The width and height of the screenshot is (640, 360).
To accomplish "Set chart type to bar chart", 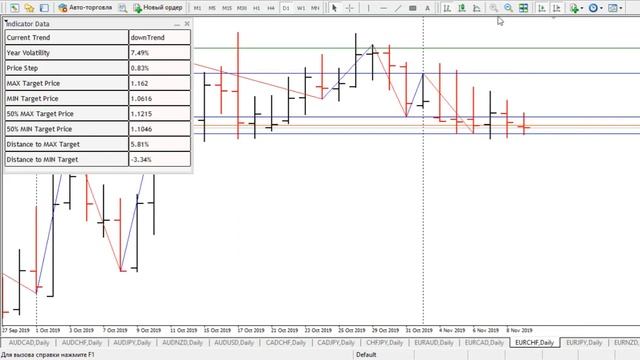I will coord(447,8).
